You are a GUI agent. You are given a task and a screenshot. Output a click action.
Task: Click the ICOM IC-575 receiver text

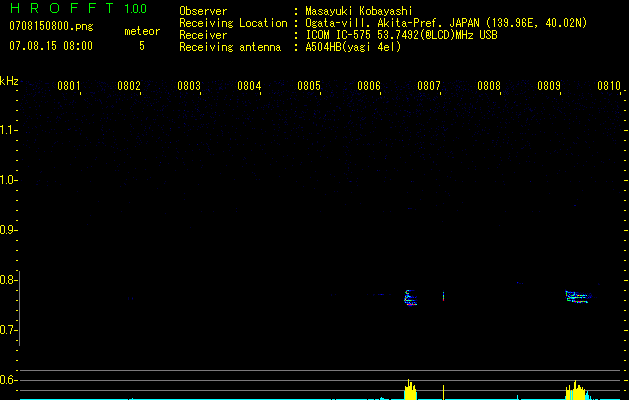pos(401,35)
